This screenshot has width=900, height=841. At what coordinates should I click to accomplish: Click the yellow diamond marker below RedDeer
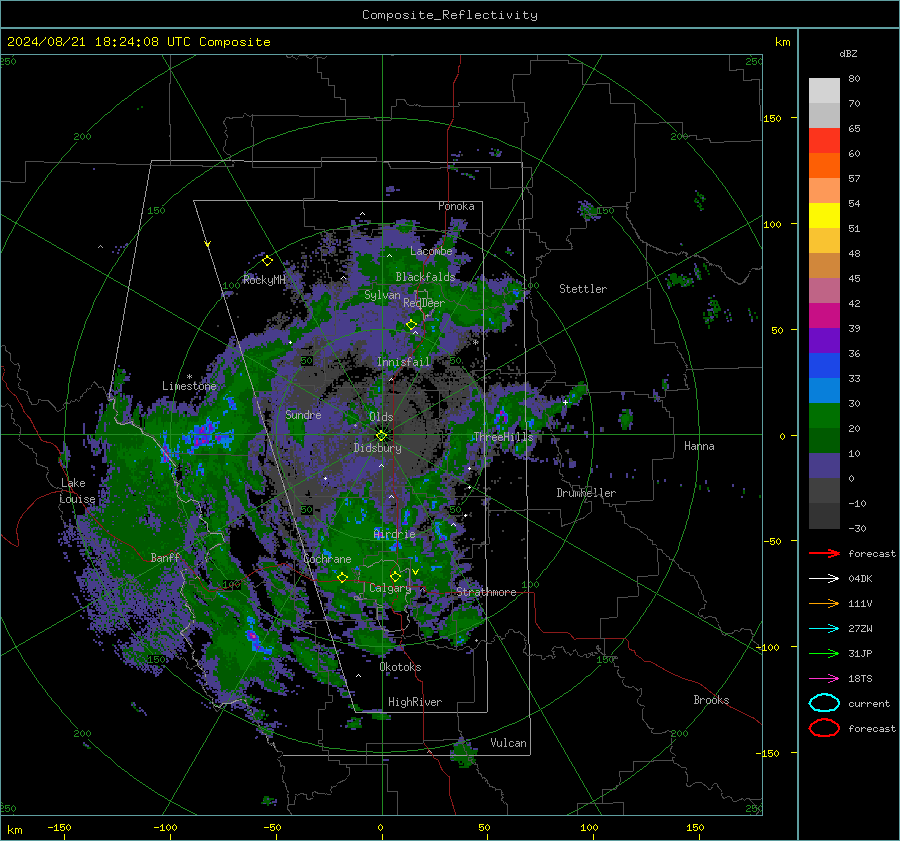click(x=411, y=325)
